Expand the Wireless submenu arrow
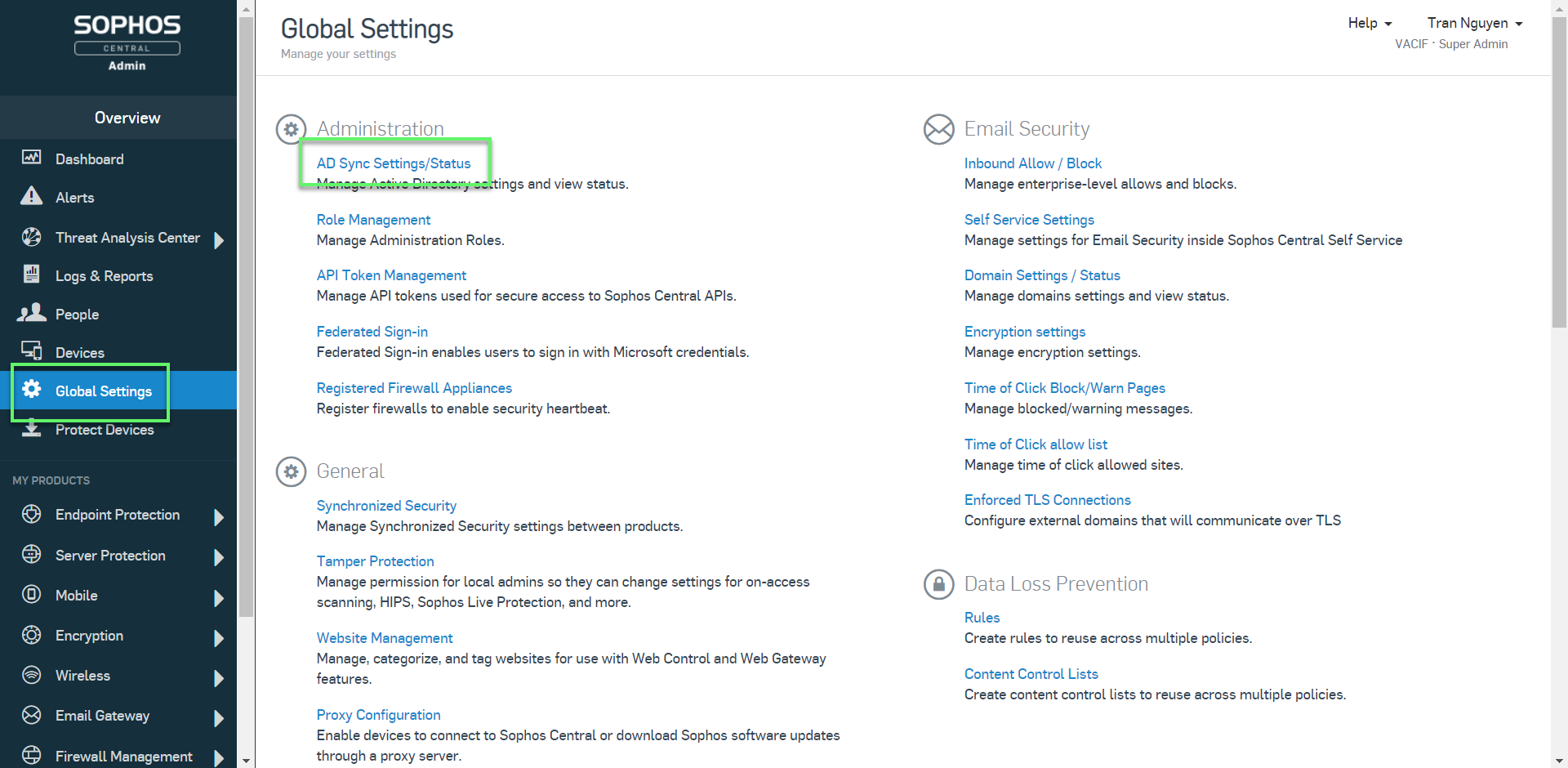 (219, 677)
